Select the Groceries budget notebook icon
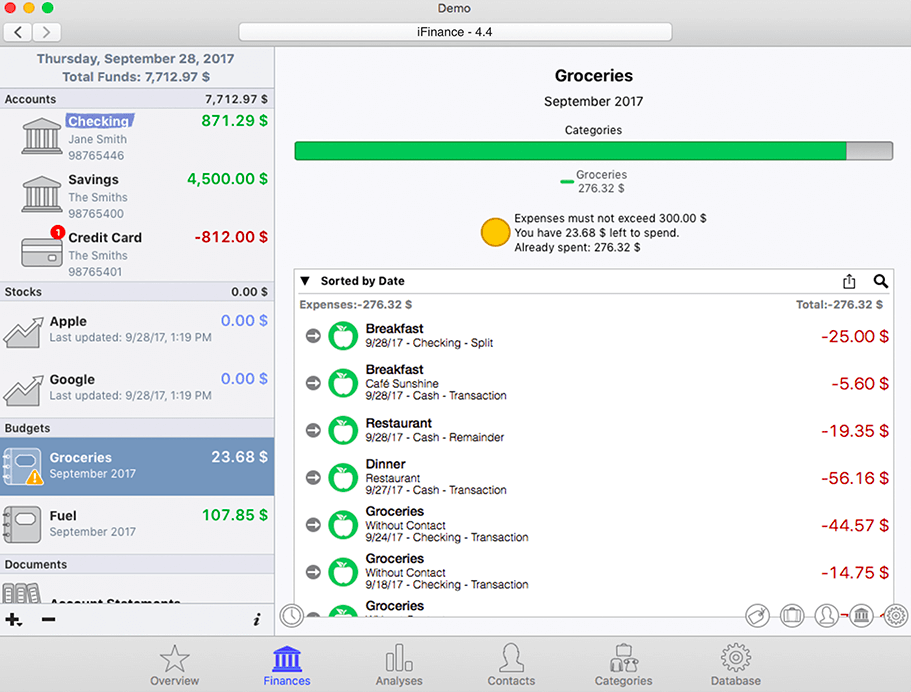 [22, 466]
